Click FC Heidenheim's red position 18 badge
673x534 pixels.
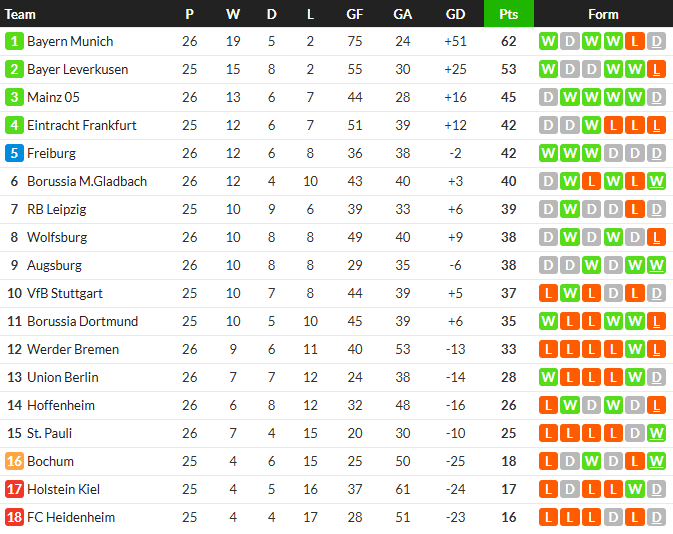pyautogui.click(x=14, y=517)
